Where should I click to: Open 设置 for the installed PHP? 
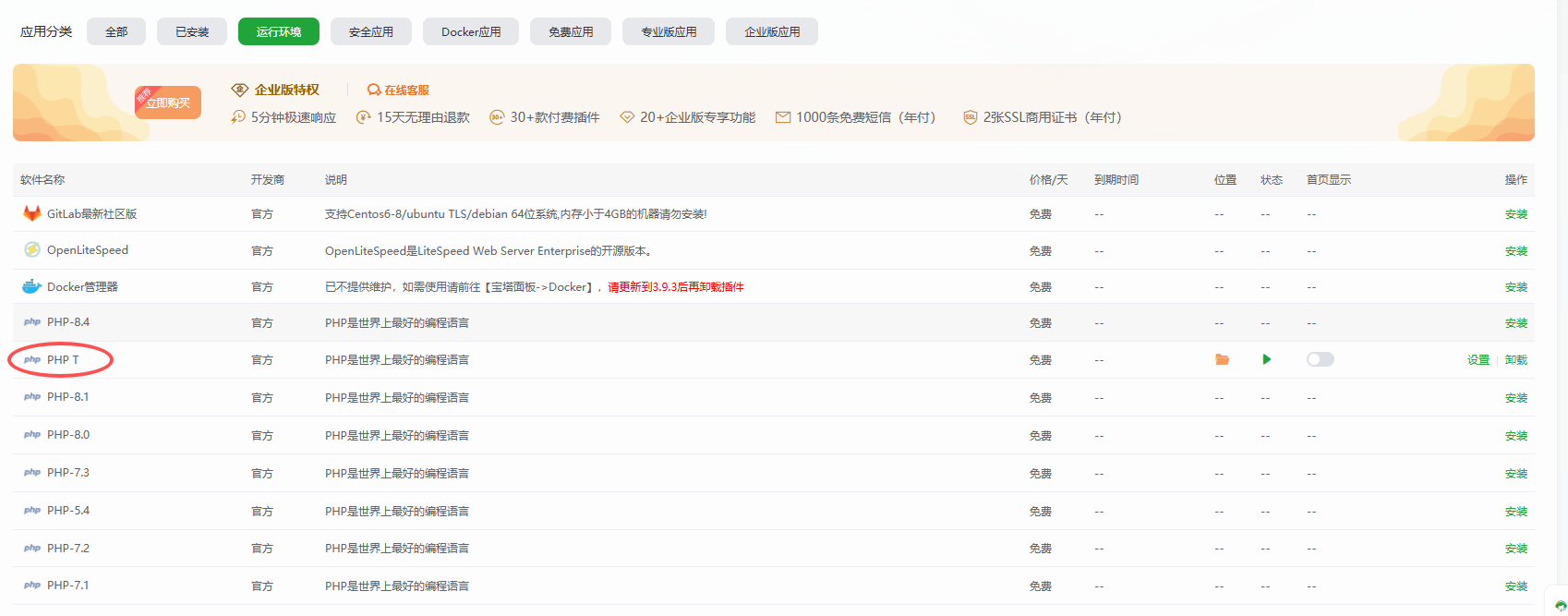[x=1478, y=360]
